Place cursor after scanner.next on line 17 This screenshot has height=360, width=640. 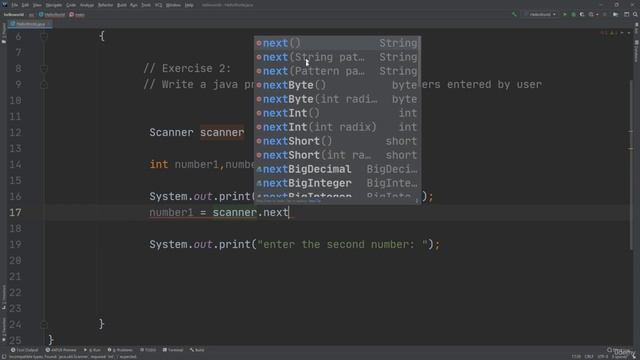point(289,212)
